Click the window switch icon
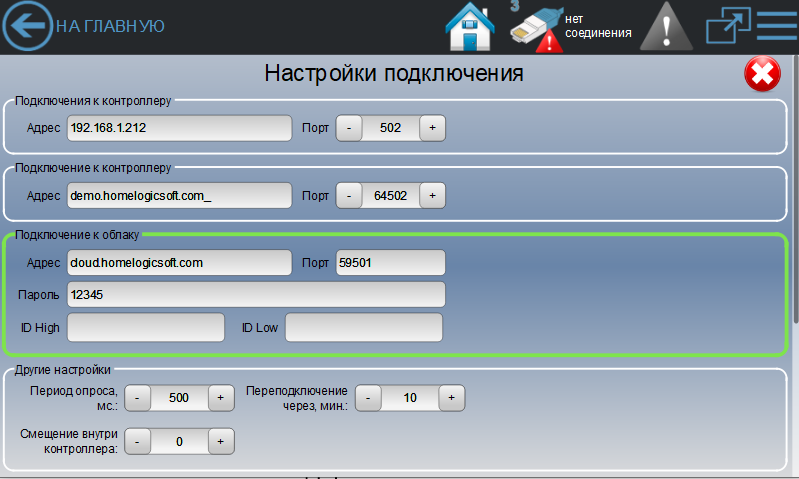The image size is (799, 479). pos(727,26)
